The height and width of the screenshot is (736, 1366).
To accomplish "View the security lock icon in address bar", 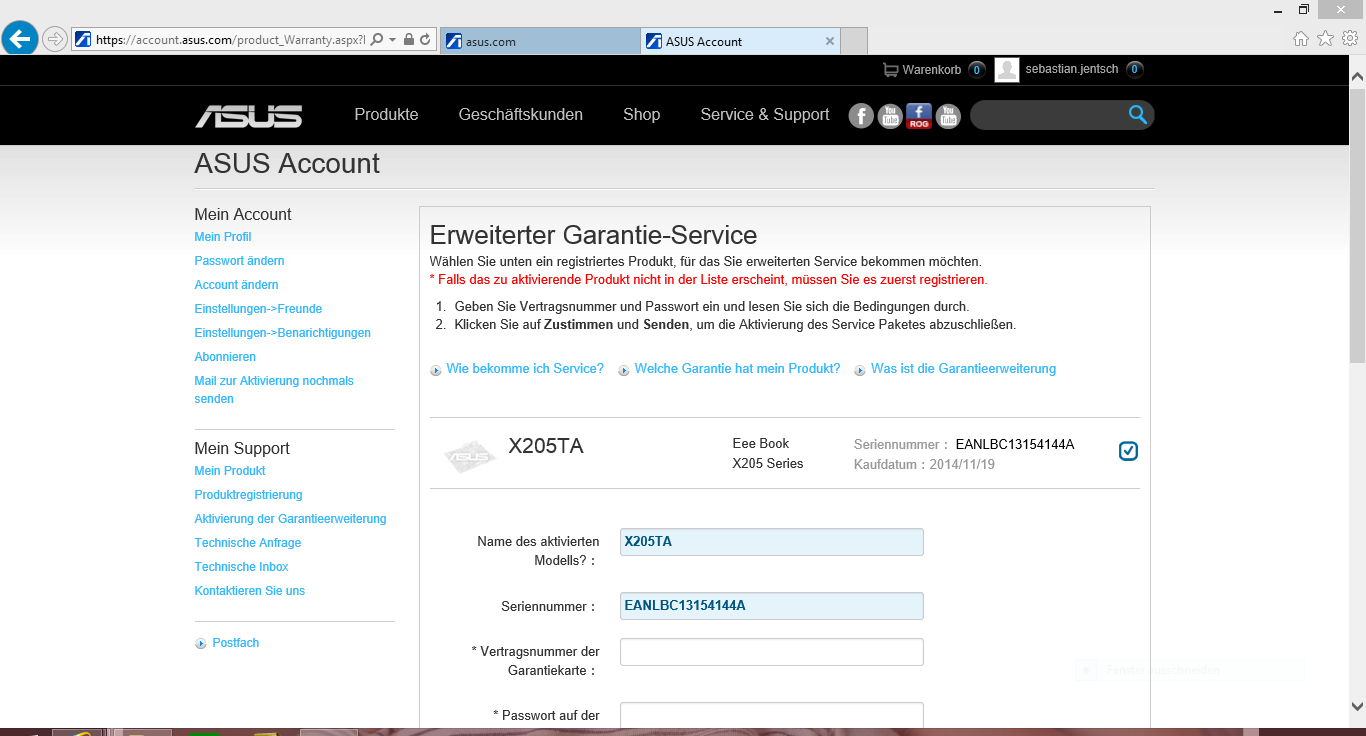I will pos(408,40).
